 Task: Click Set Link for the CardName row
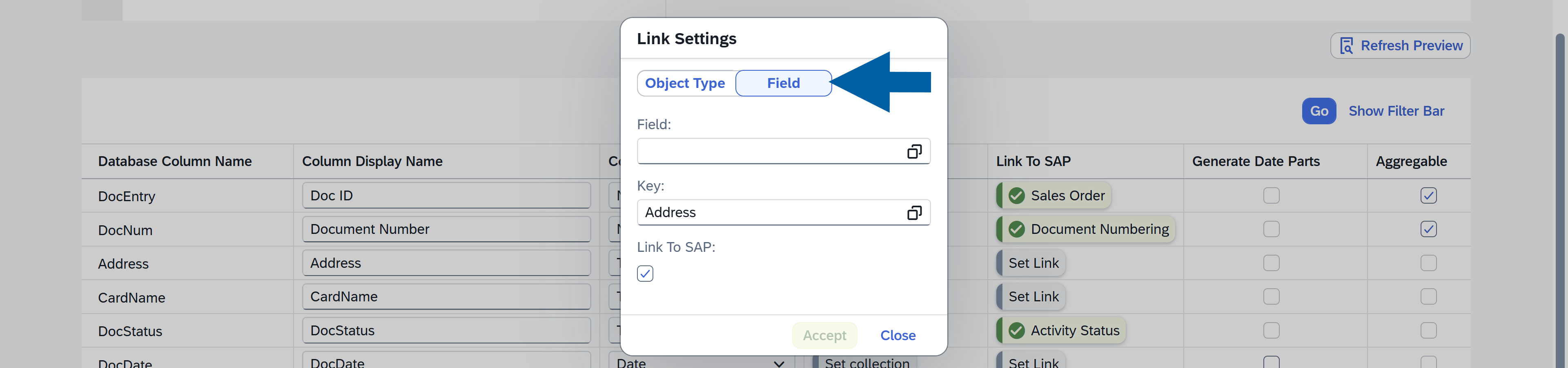click(x=1033, y=297)
